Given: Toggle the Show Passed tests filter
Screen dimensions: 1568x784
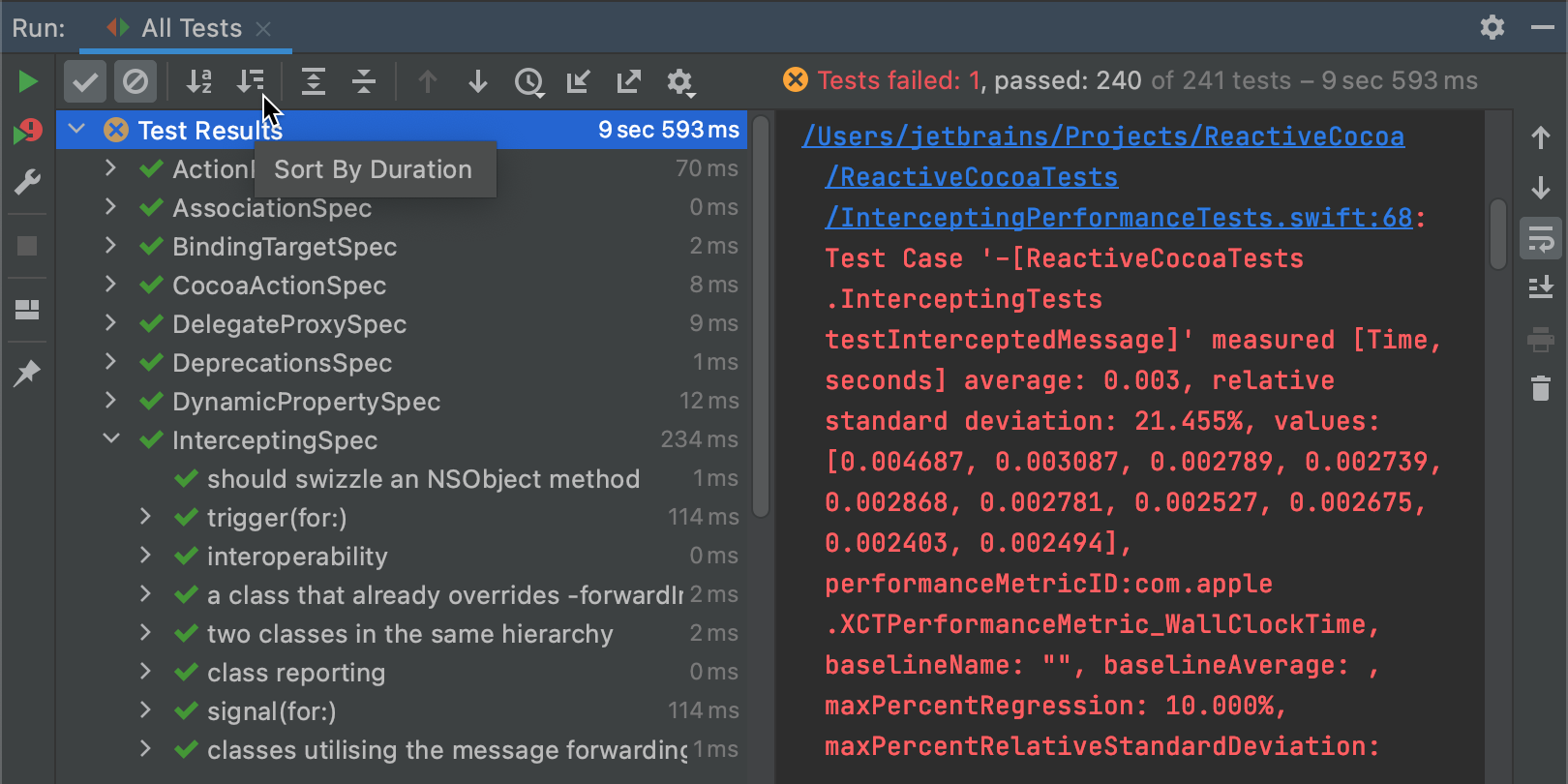Looking at the screenshot, I should 85,82.
